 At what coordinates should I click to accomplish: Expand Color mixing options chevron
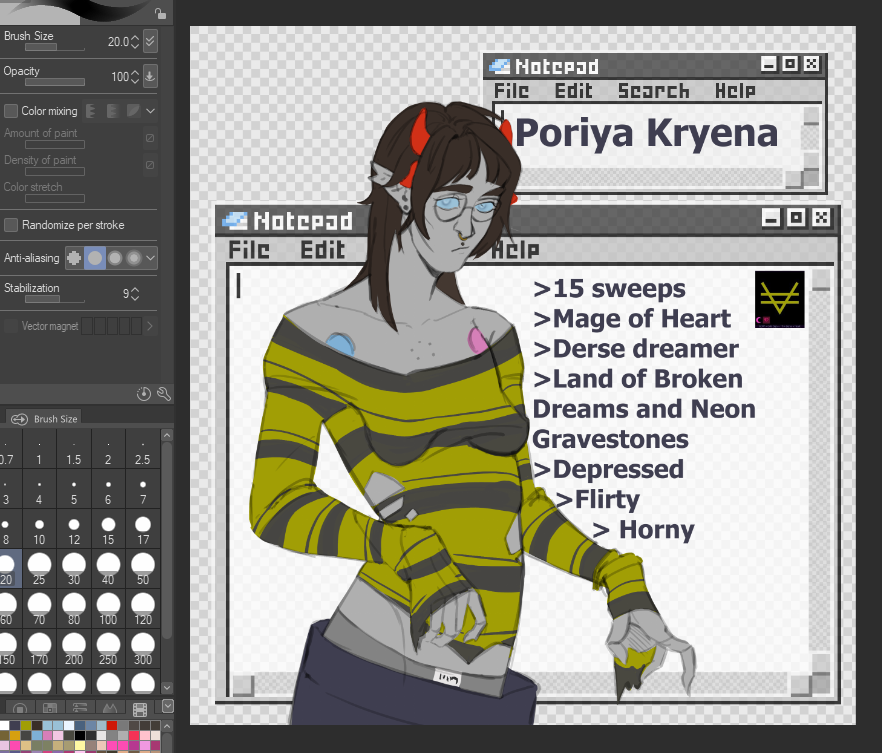click(x=150, y=111)
